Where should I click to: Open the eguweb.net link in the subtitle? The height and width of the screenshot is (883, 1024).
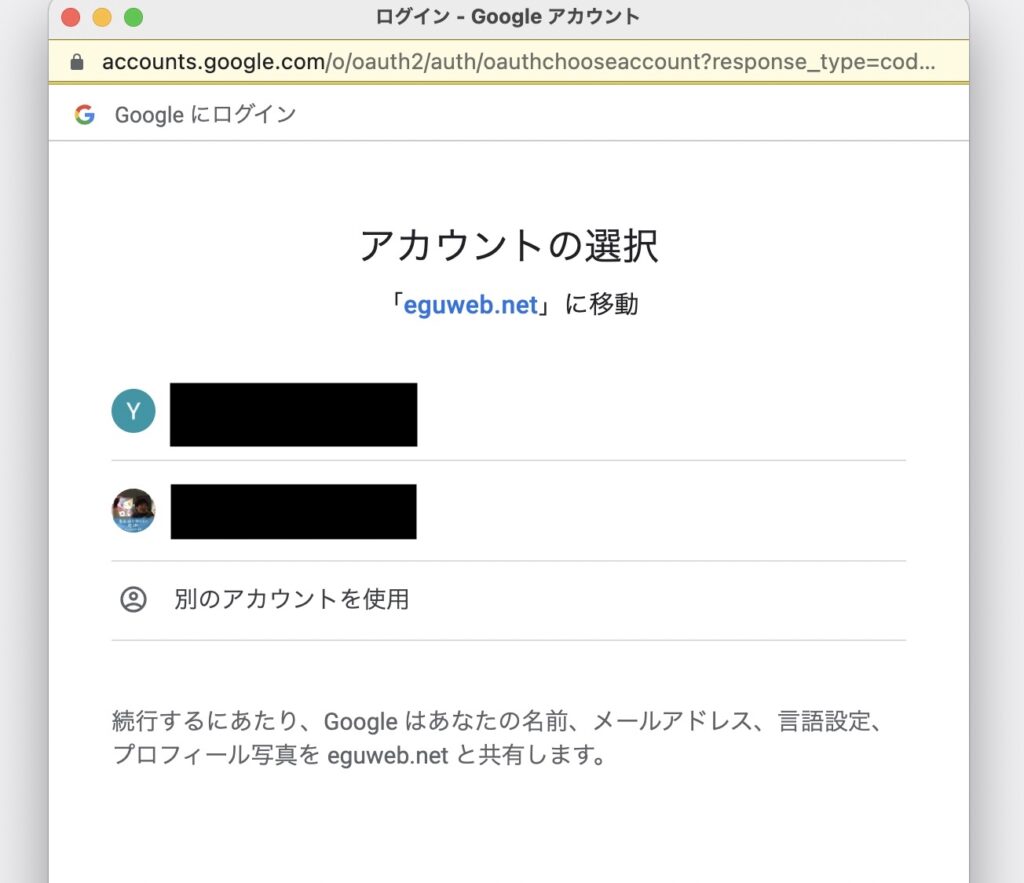(470, 305)
